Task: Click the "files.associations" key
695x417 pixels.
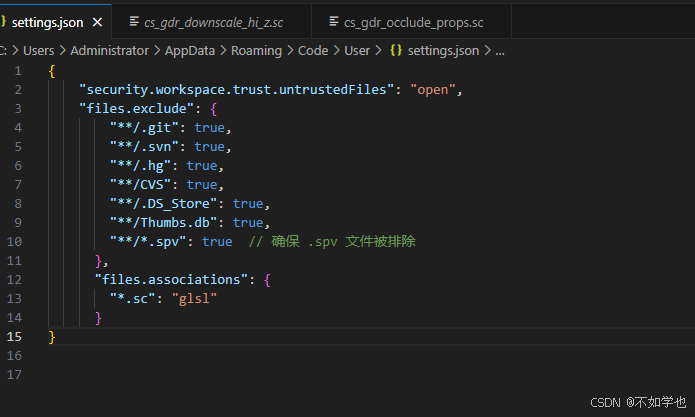Action: pos(171,280)
